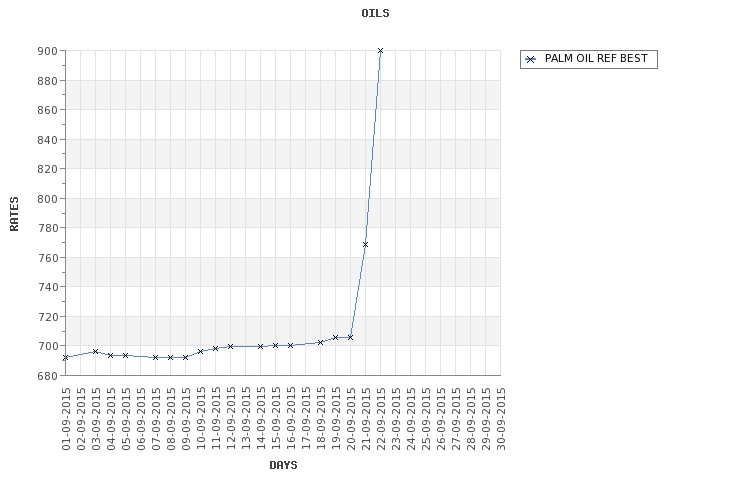The height and width of the screenshot is (500, 750).
Task: Click the data point on 20-09-2015
Action: [350, 337]
